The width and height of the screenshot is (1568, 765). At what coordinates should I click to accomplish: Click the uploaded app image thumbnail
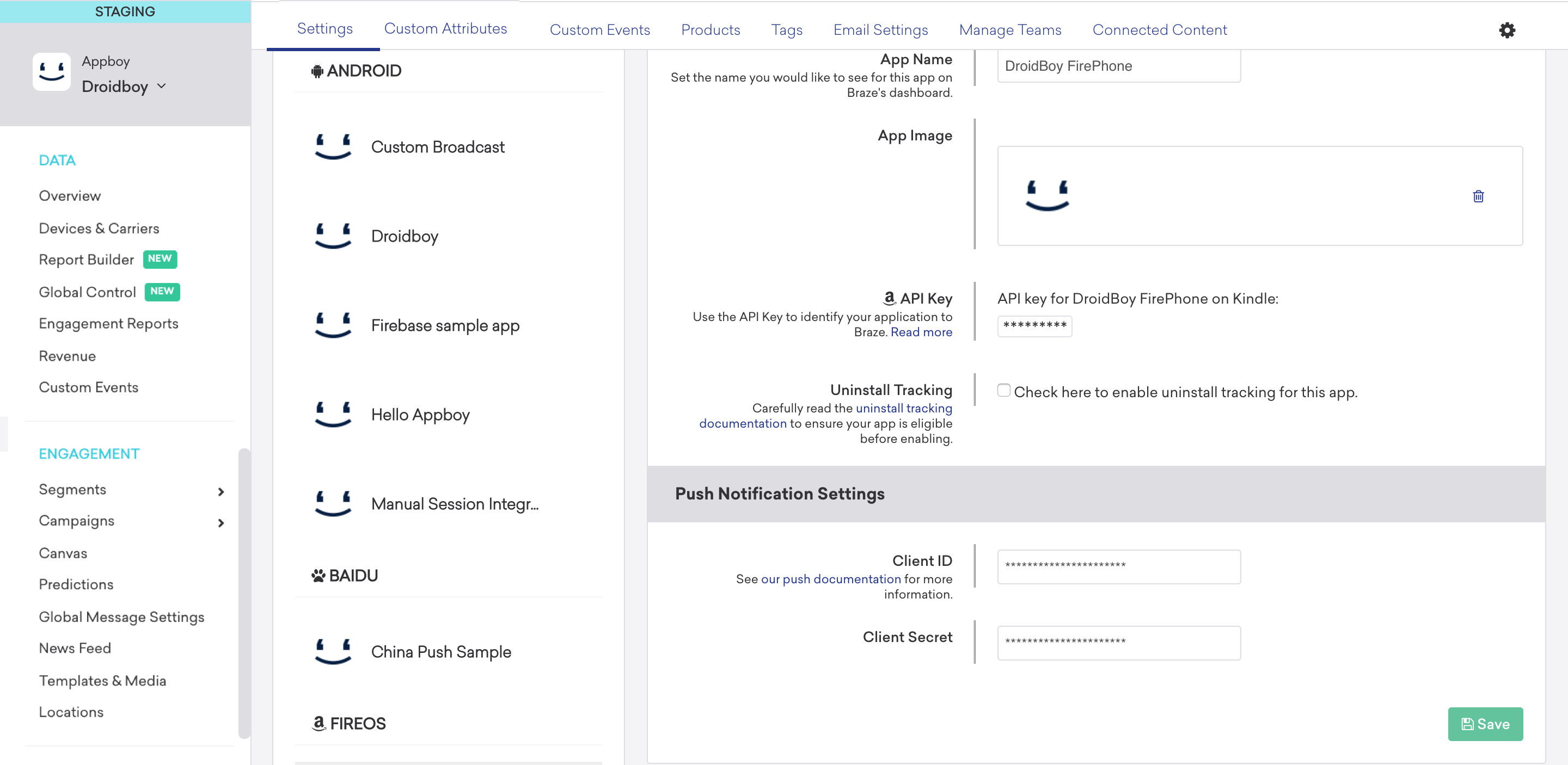point(1047,196)
